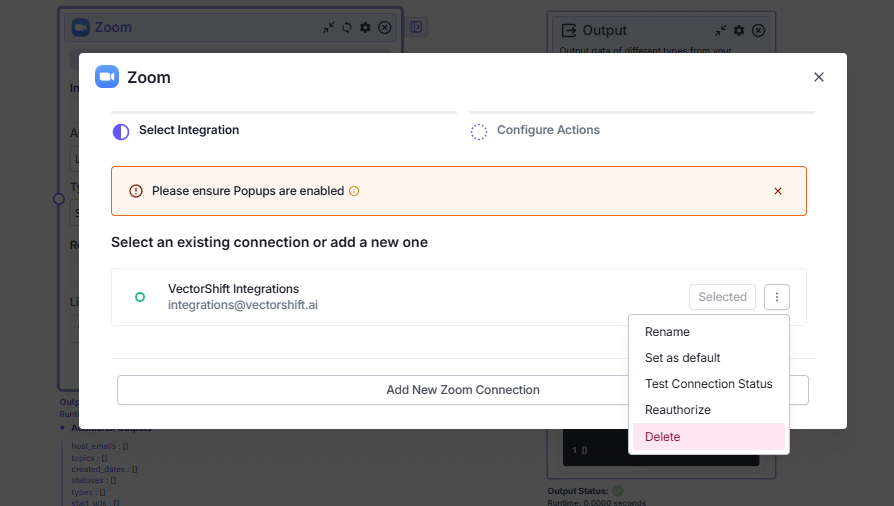Click the Zoom node left connection handle
Image resolution: width=894 pixels, height=506 pixels.
pos(59,199)
